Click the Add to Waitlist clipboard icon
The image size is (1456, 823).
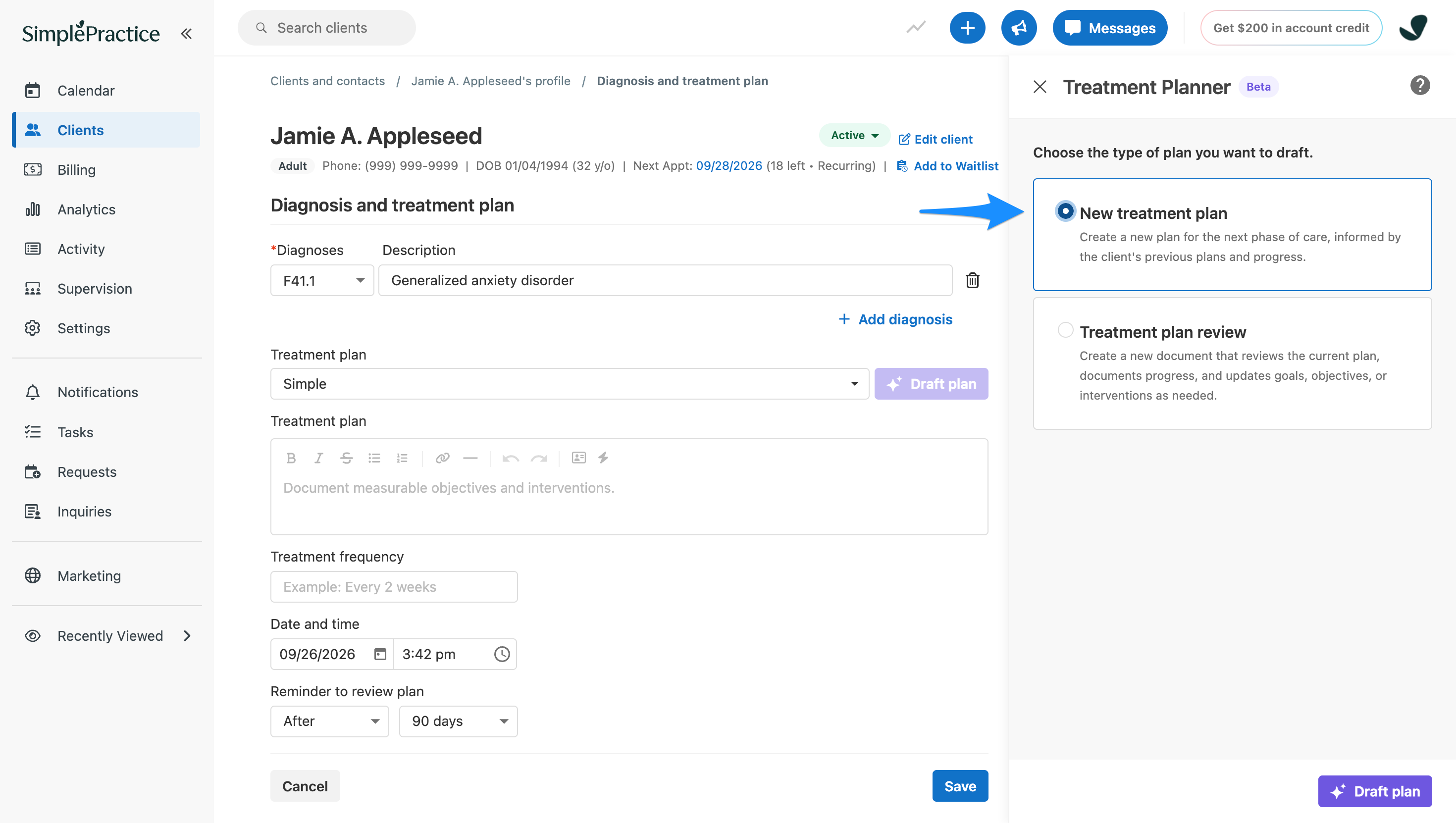(x=902, y=165)
